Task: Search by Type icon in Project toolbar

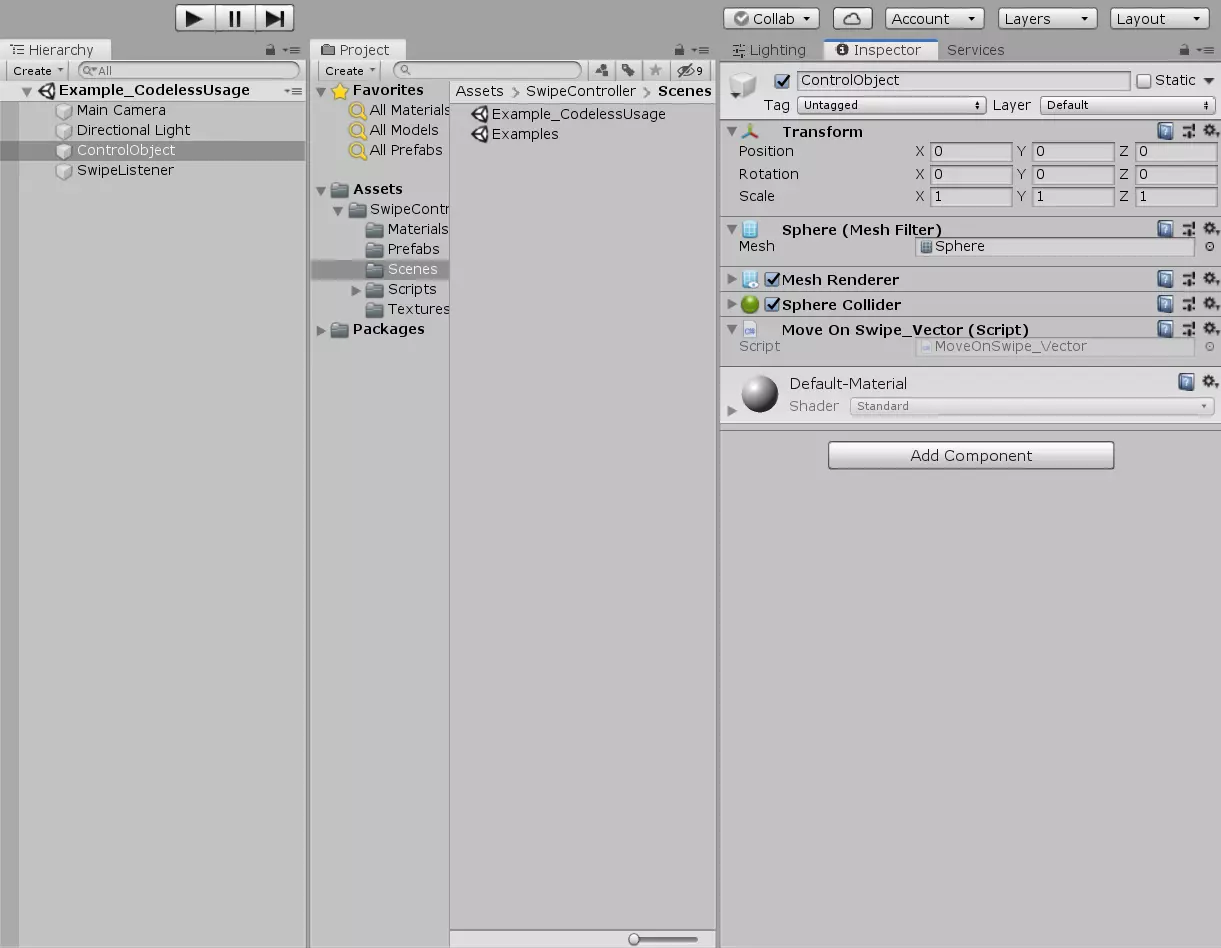Action: [601, 71]
